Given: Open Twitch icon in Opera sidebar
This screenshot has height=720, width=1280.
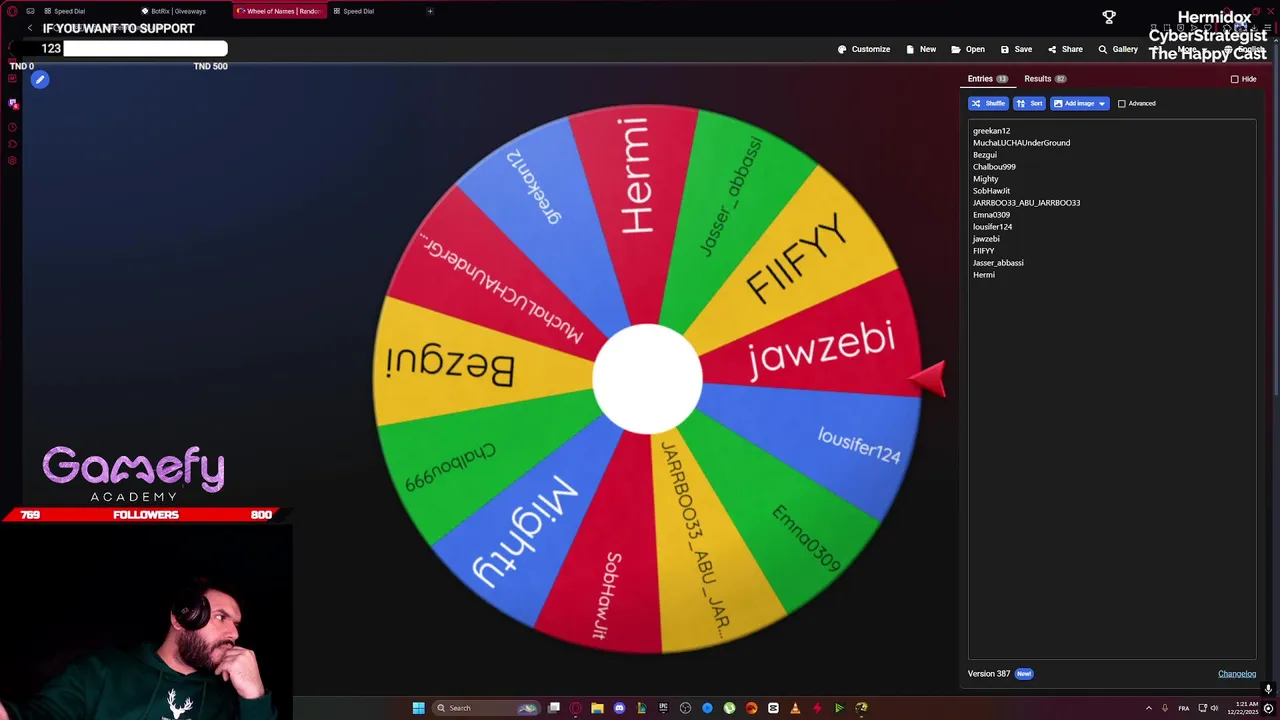Looking at the screenshot, I should pyautogui.click(x=12, y=104).
